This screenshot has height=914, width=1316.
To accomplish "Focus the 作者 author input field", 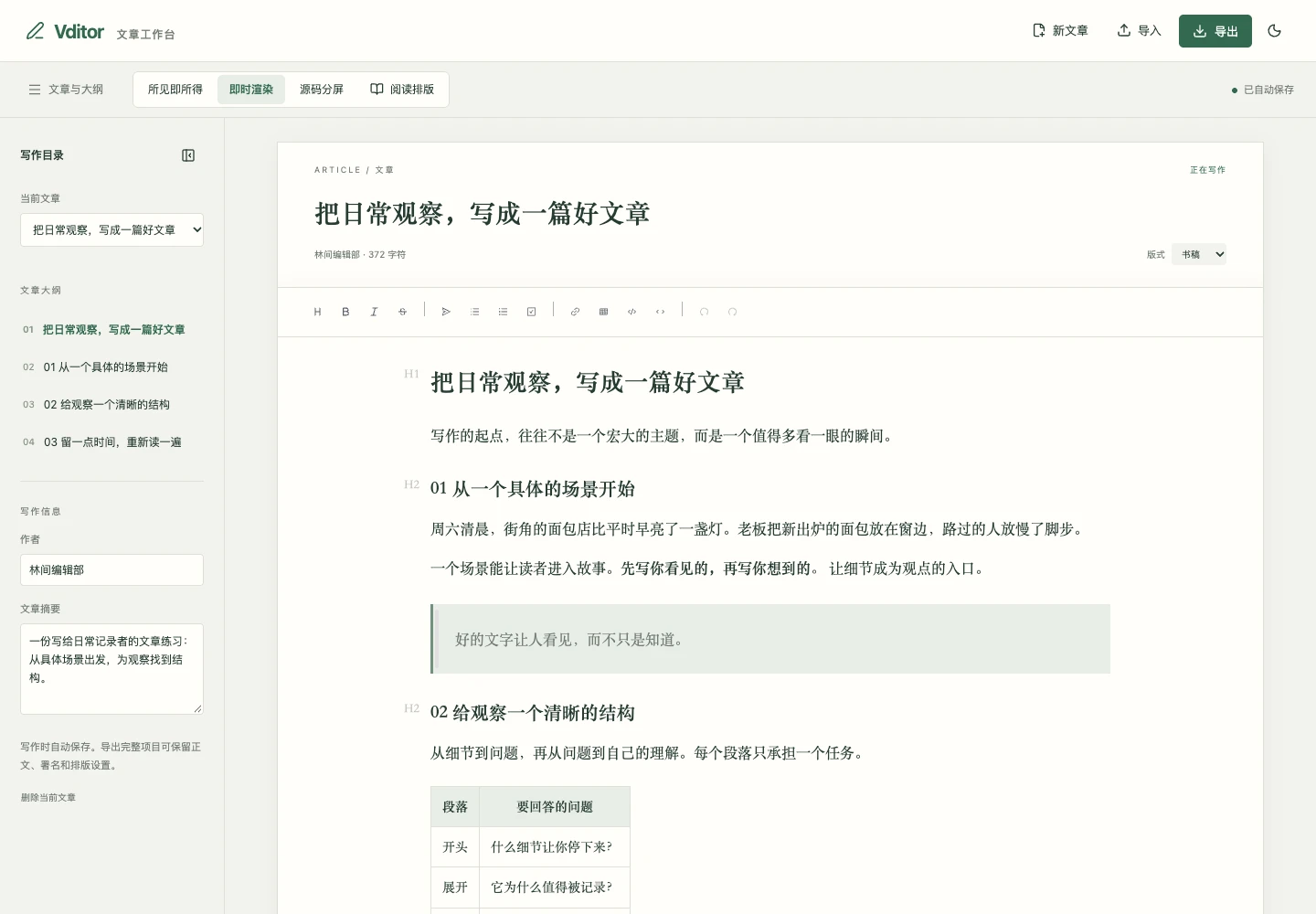I will click(111, 570).
